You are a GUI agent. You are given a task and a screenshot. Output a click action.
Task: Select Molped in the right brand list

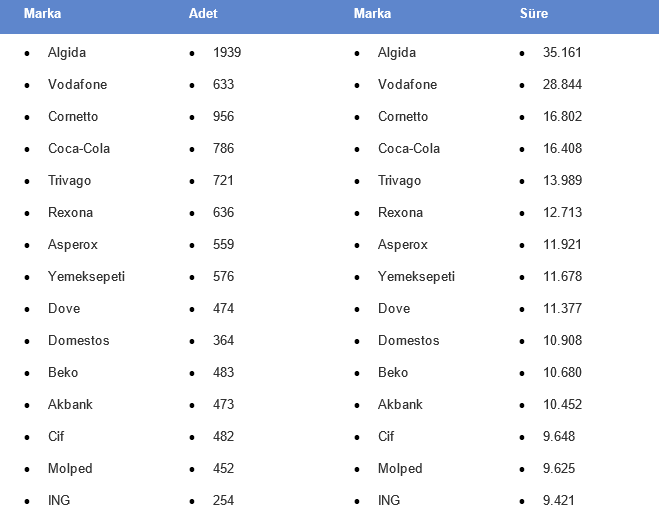(400, 469)
